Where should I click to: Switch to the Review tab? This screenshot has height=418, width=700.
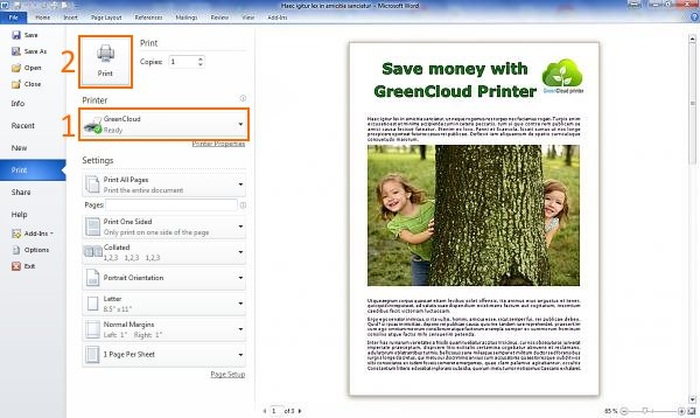pyautogui.click(x=220, y=17)
